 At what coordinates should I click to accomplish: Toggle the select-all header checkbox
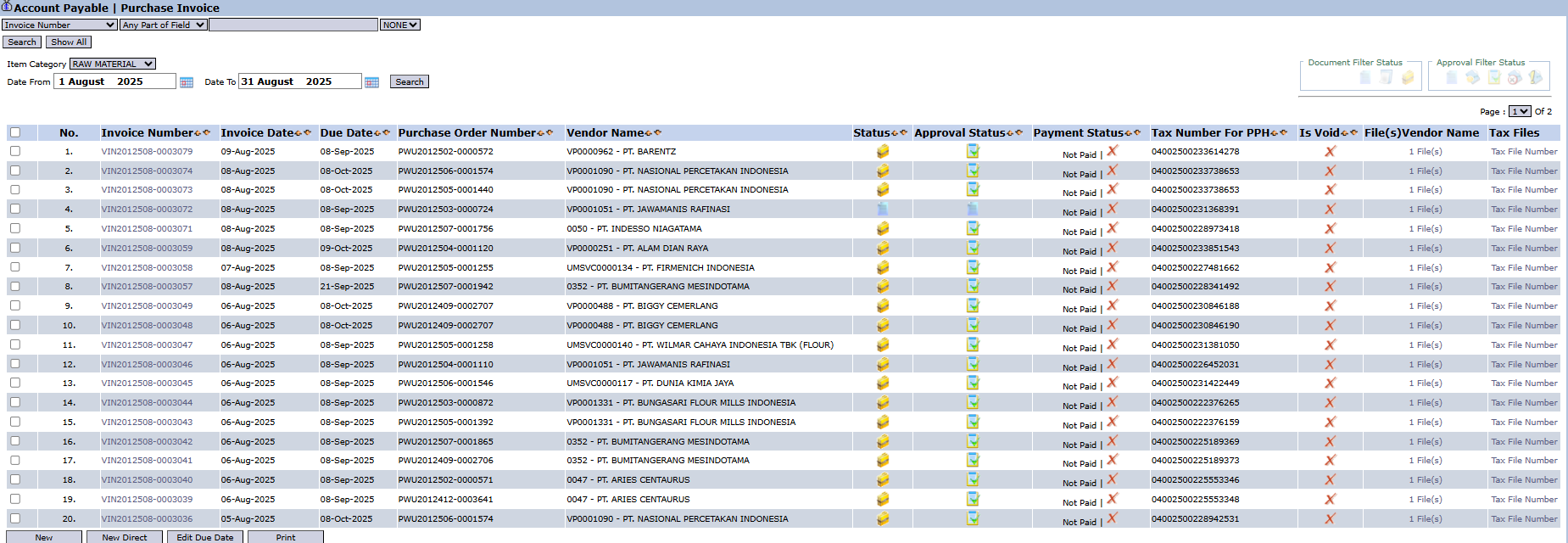[15, 132]
